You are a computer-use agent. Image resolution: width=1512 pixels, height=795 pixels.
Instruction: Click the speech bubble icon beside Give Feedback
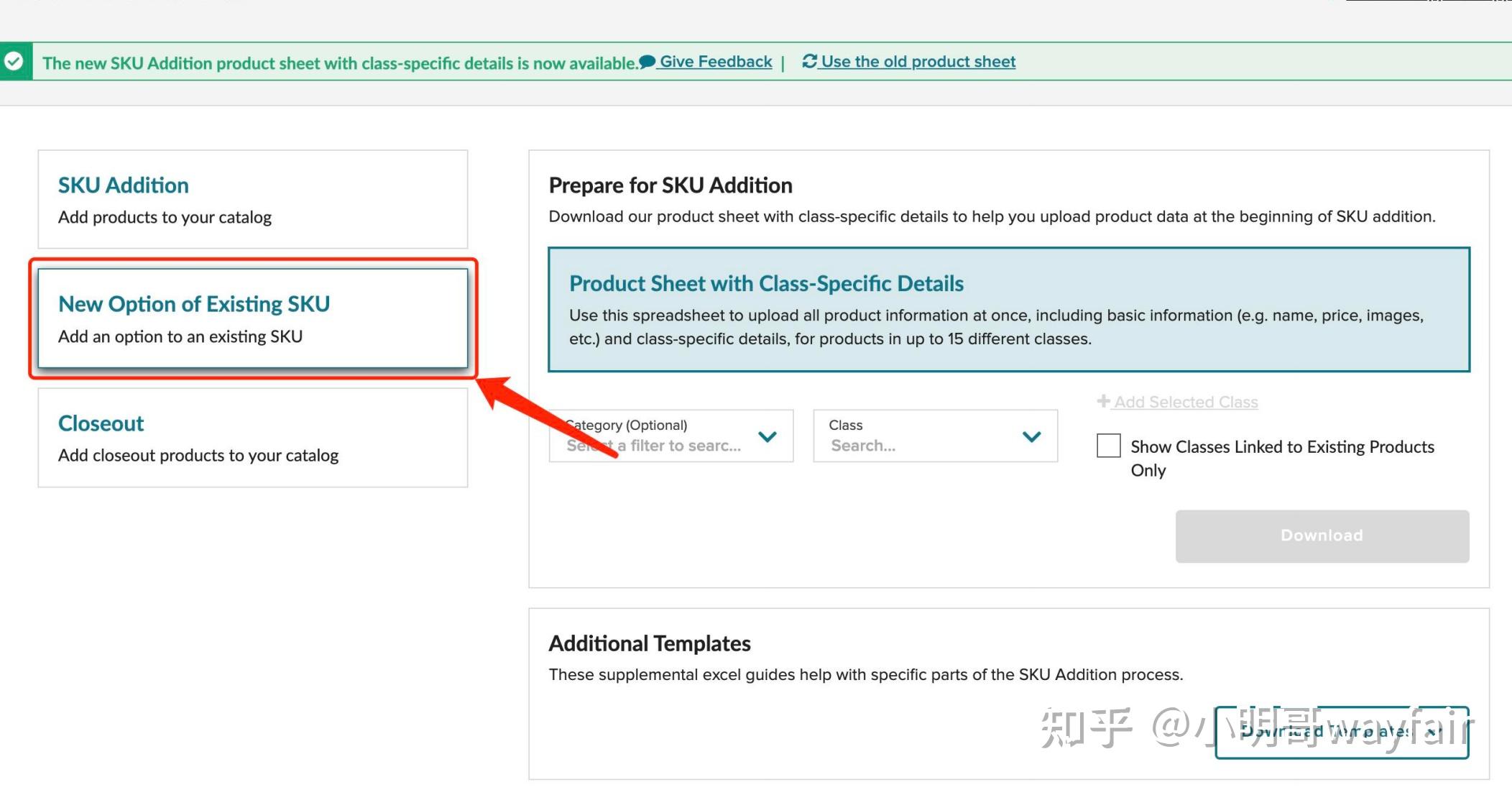647,62
